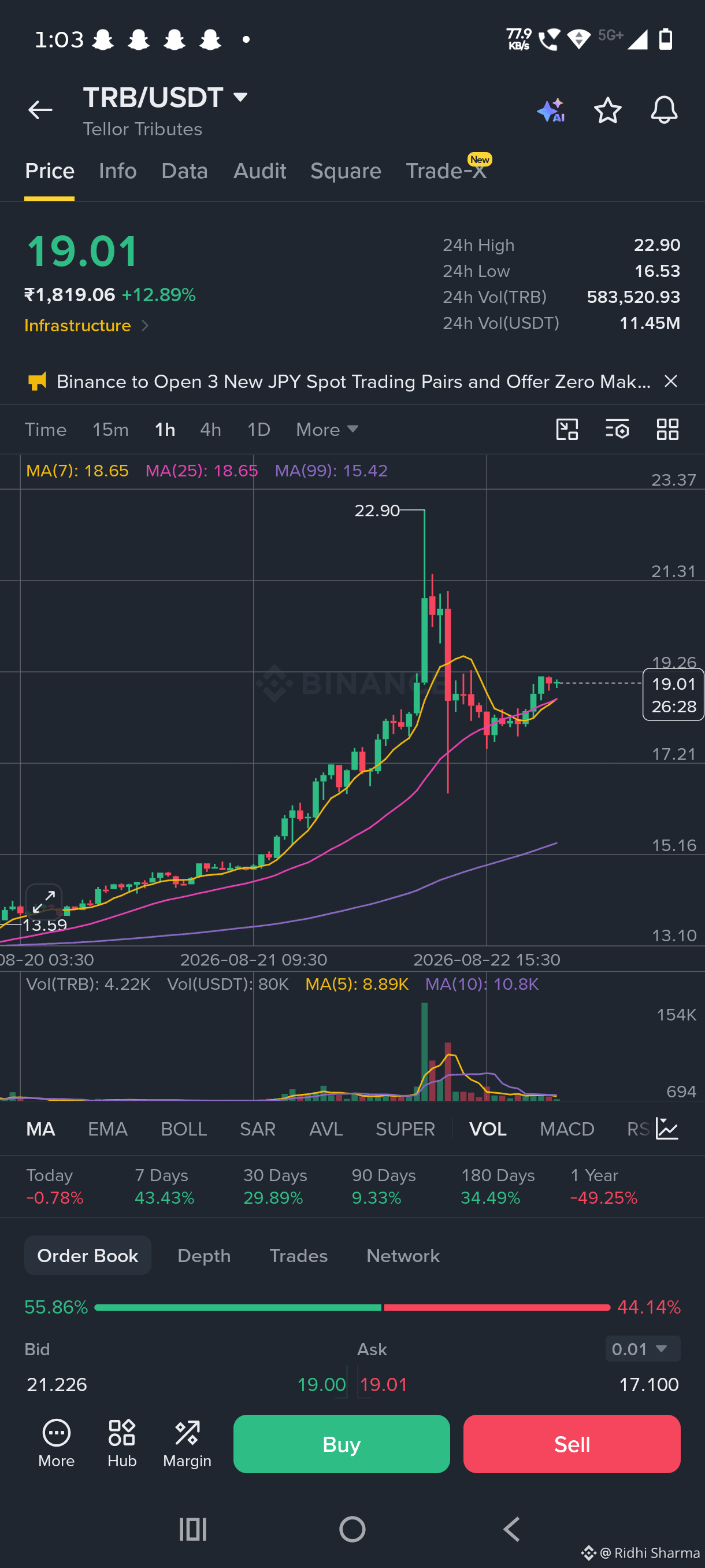Toggle the MACD sub-indicator
This screenshot has height=1568, width=705.
567,1129
